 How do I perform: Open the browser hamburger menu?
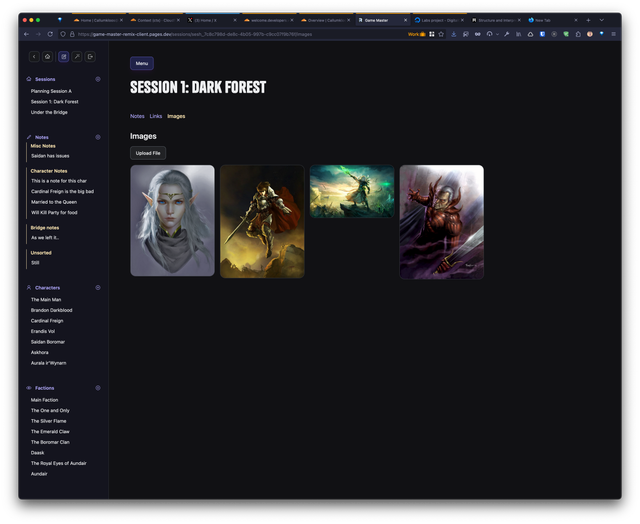[613, 34]
